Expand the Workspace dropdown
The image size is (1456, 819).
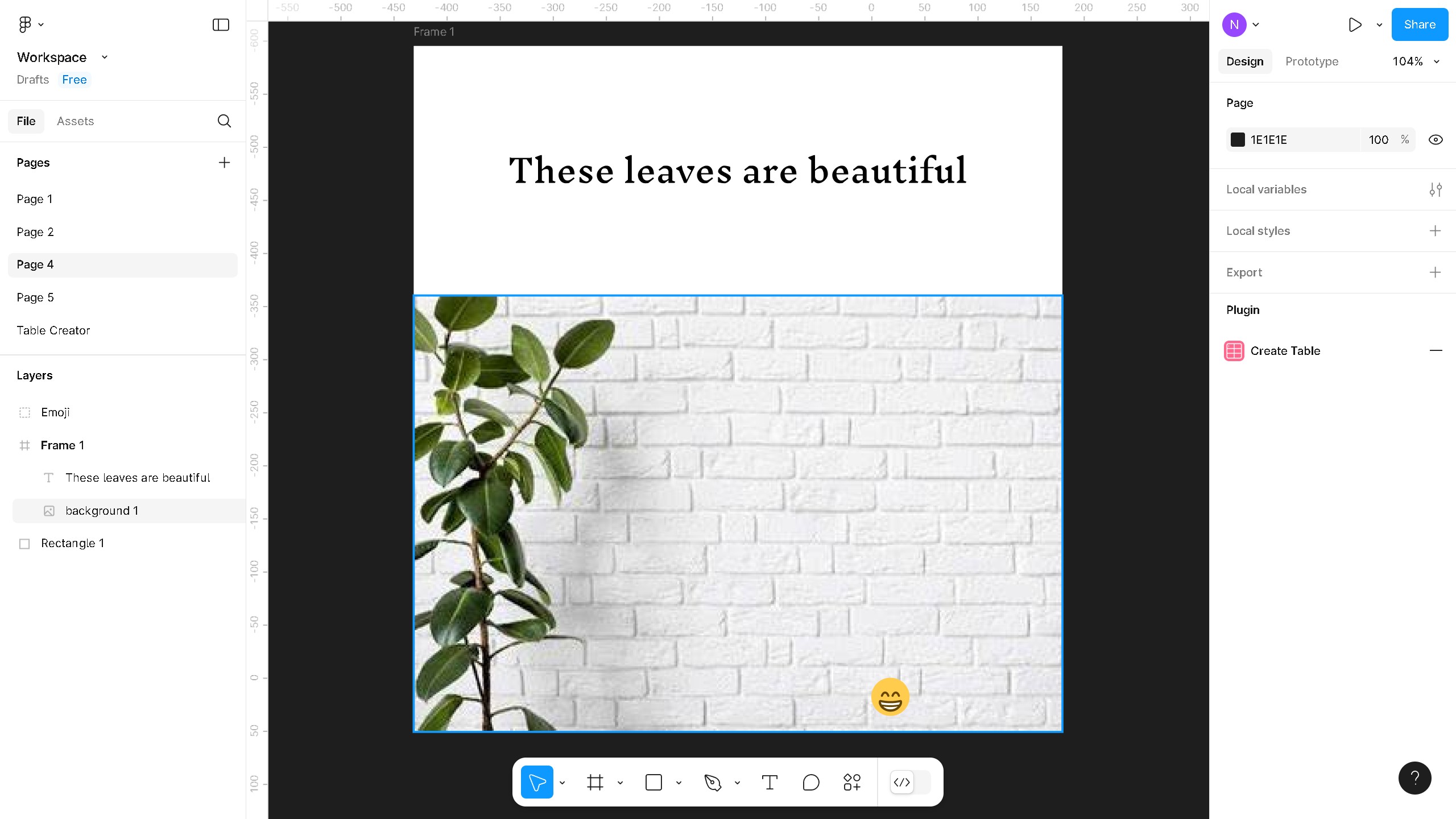click(x=105, y=57)
